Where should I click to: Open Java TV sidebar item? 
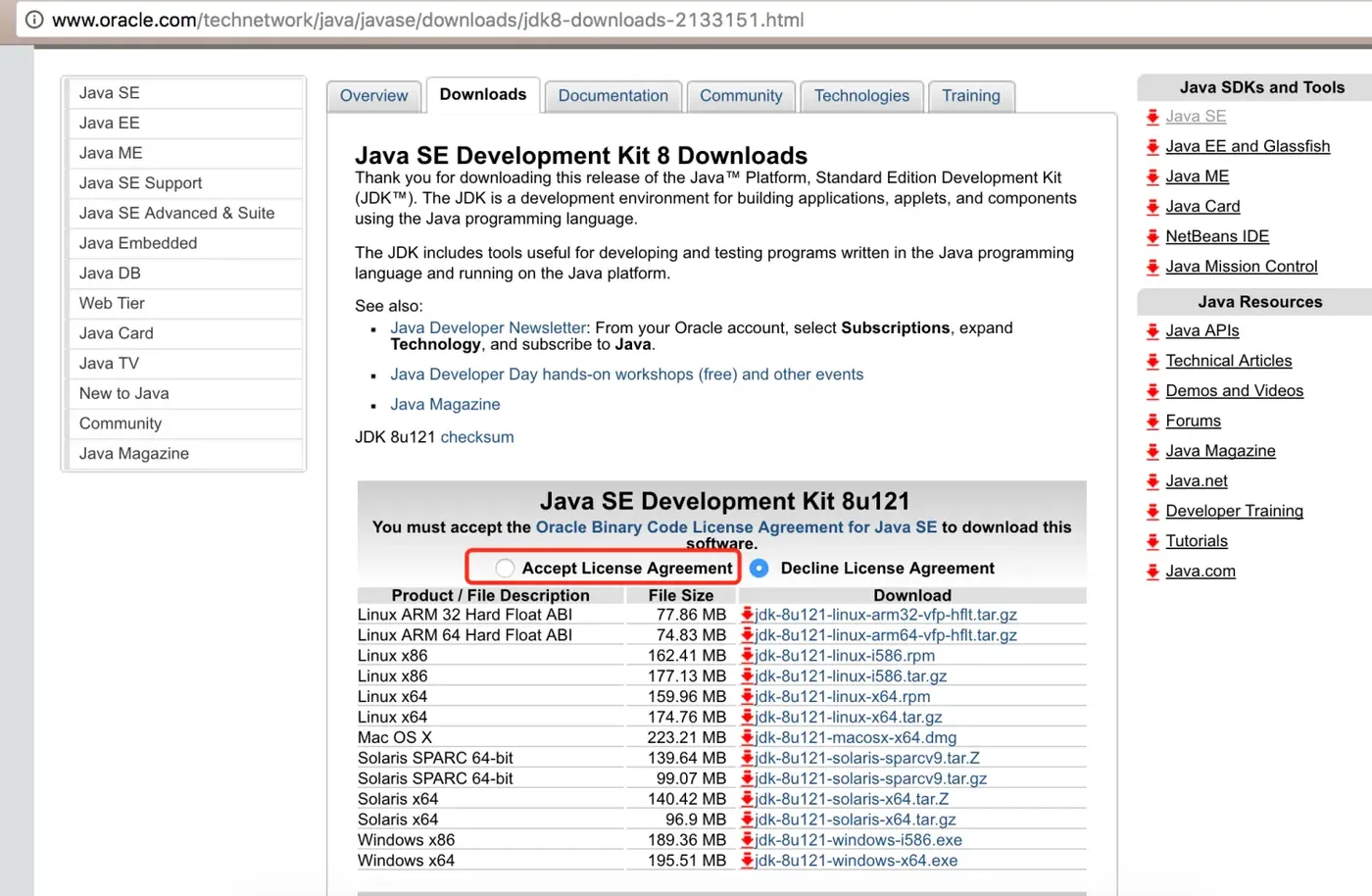coord(184,364)
